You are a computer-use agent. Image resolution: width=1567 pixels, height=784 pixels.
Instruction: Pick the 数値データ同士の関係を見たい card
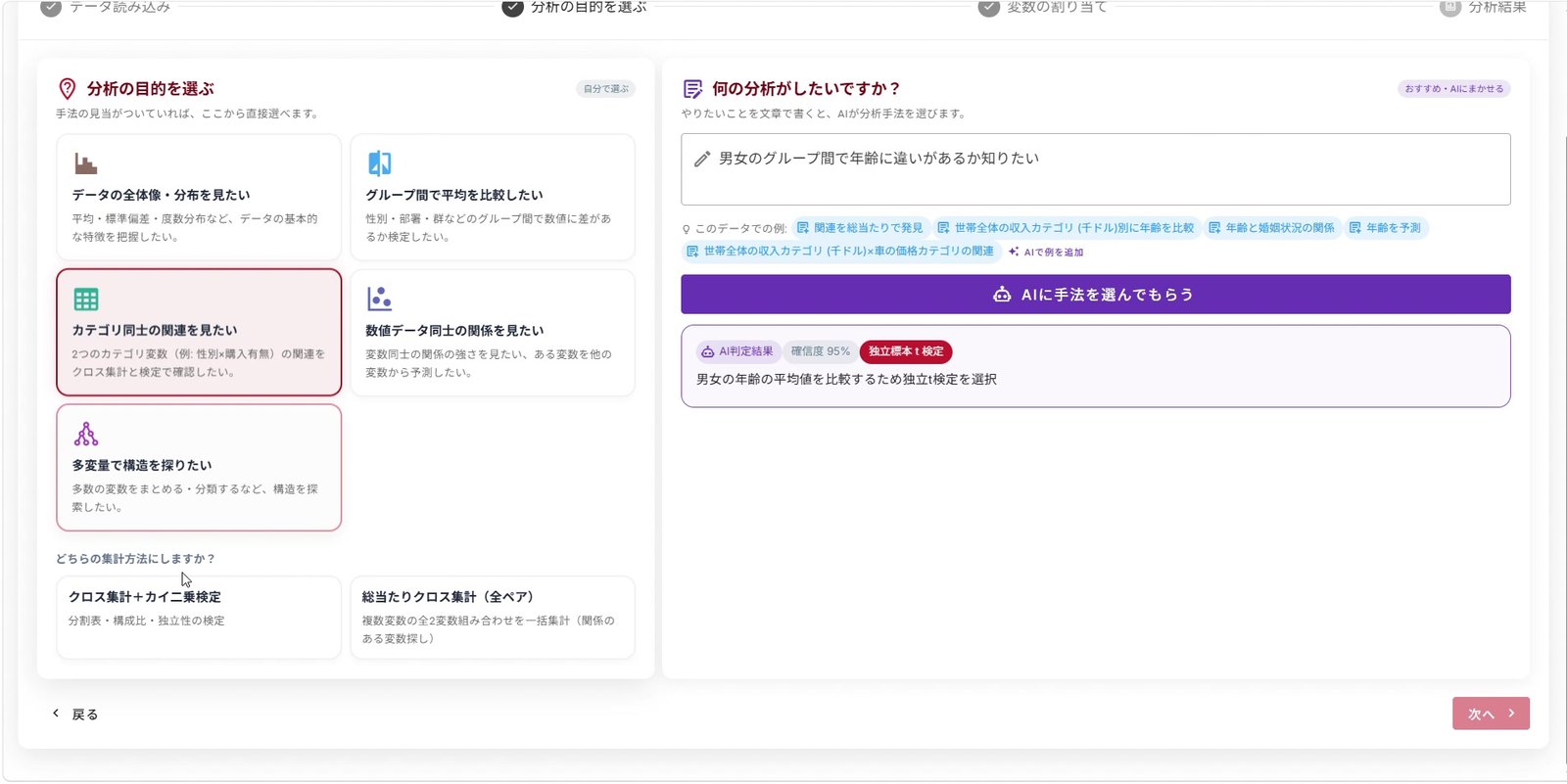(x=493, y=333)
